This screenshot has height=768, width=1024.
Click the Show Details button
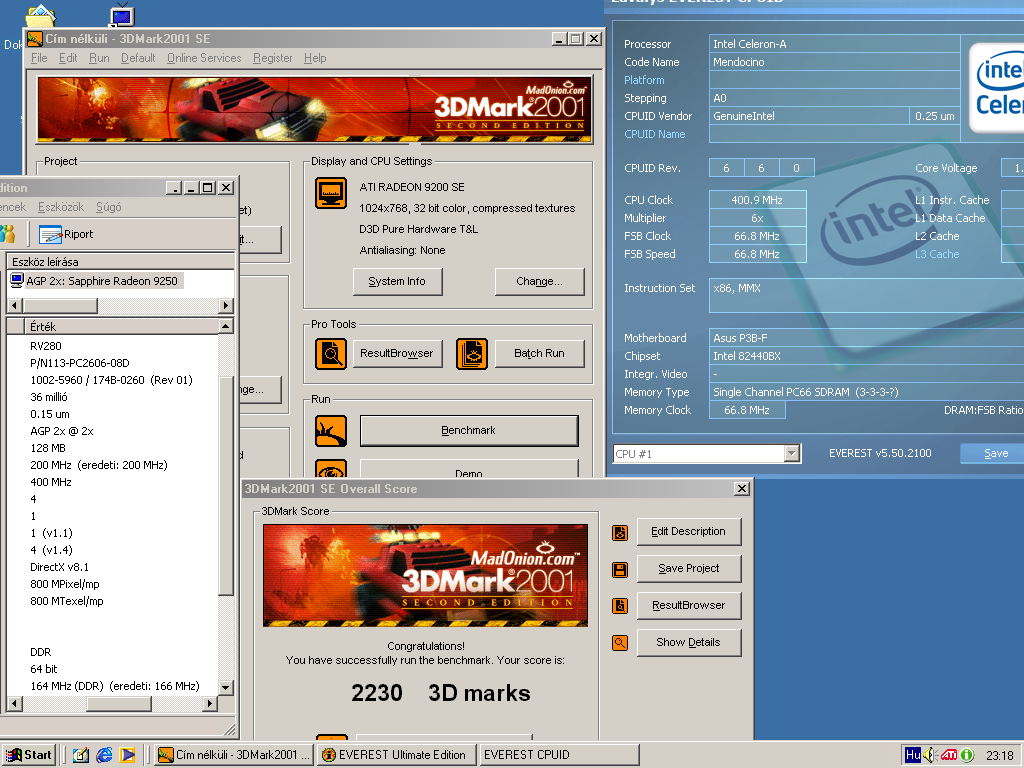[x=689, y=643]
